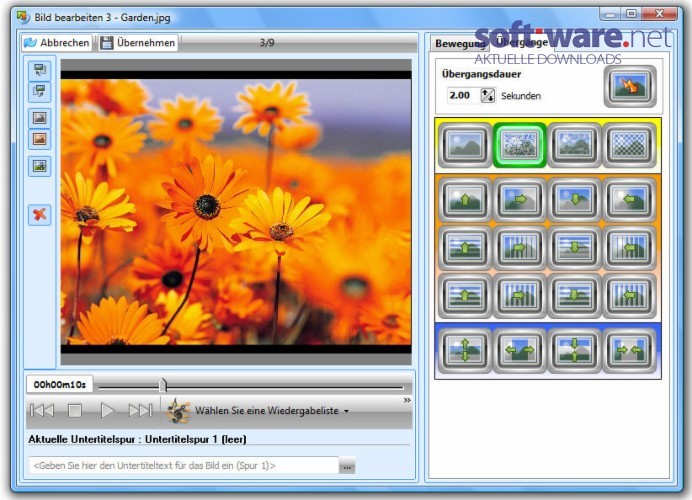Select the horizontal close-in transition
692x500 pixels.
coord(629,351)
